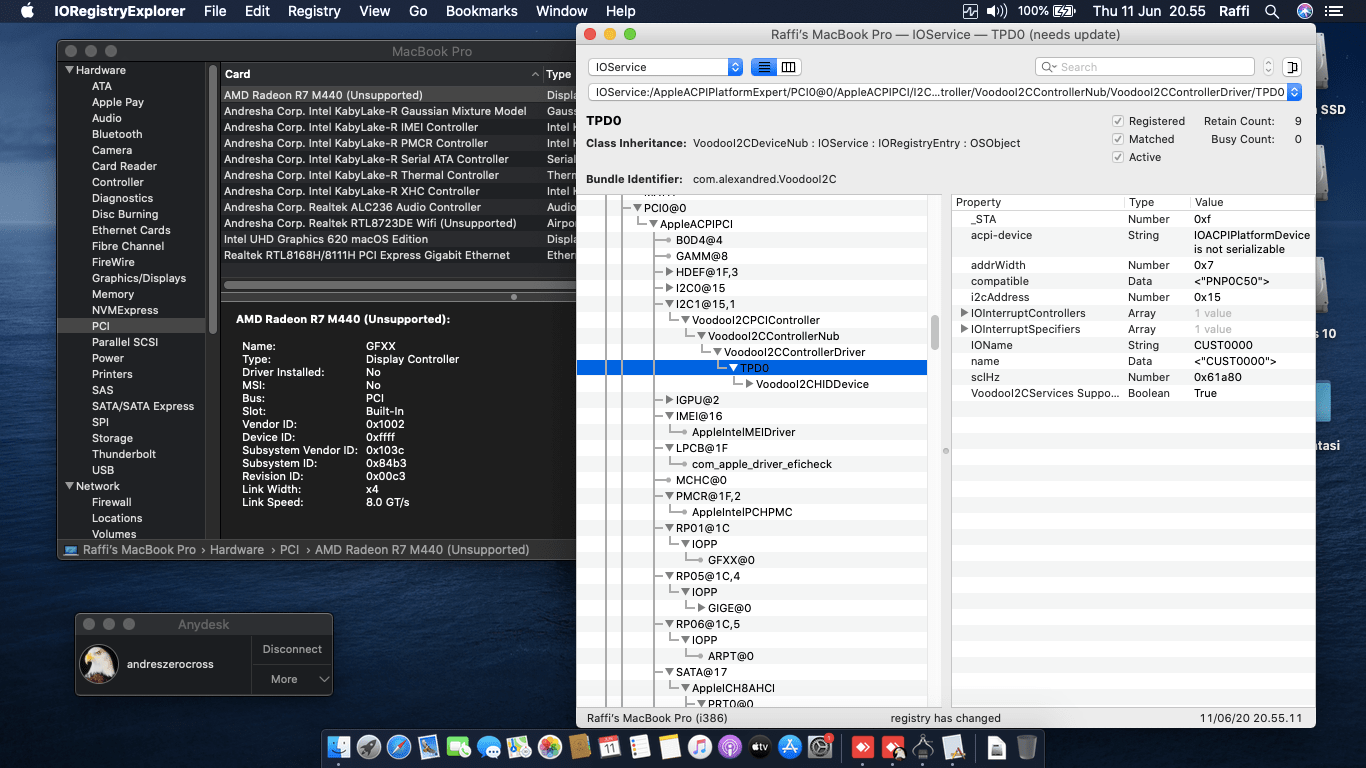Select Thunderbolt in System Information sidebar
Image resolution: width=1366 pixels, height=768 pixels.
click(x=124, y=454)
